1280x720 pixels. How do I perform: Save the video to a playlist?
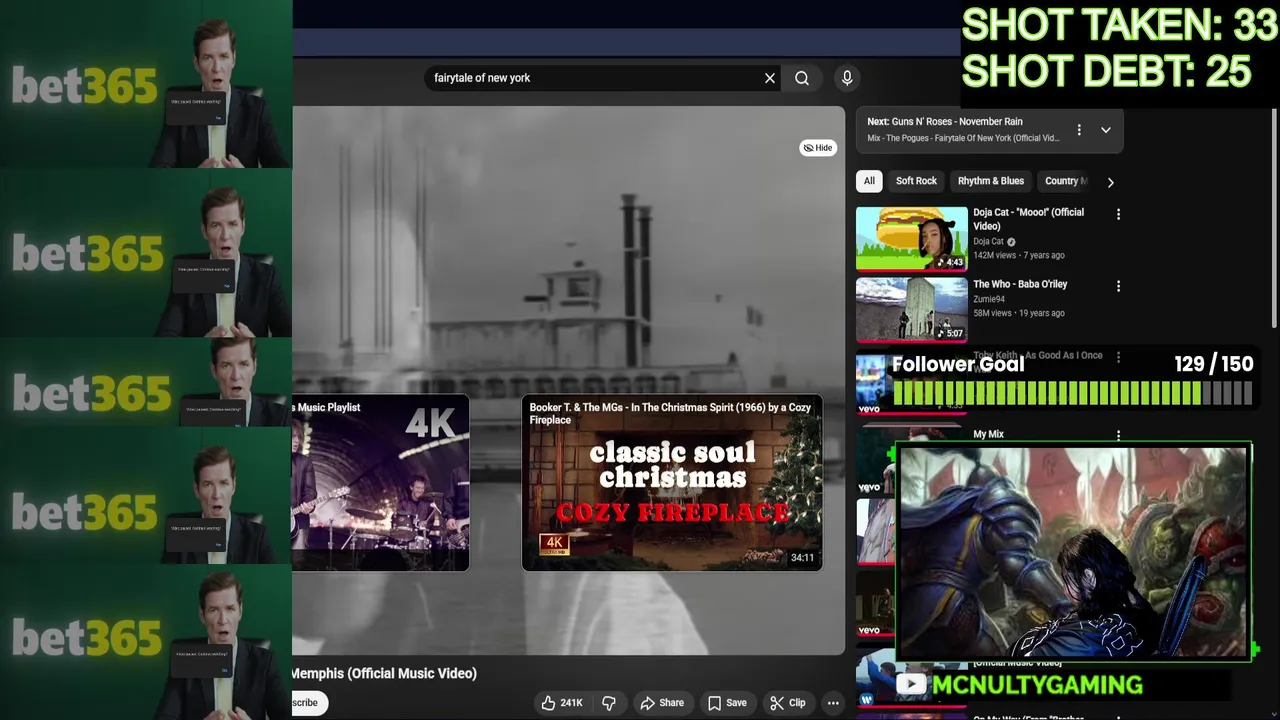point(727,703)
